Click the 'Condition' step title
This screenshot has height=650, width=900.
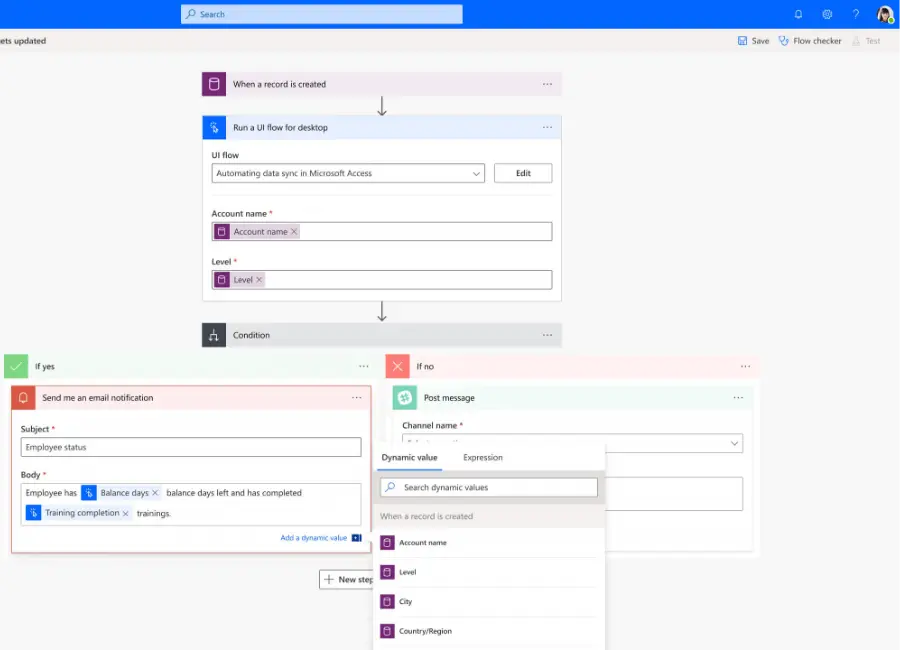[x=251, y=335]
